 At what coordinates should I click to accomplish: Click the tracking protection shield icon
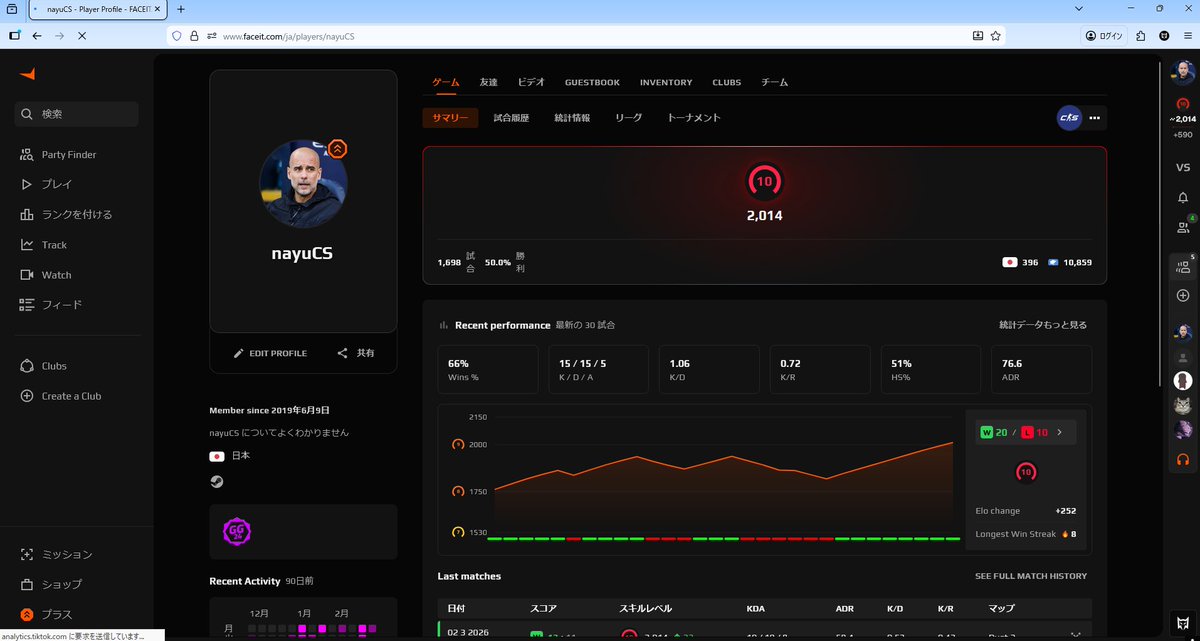177,36
